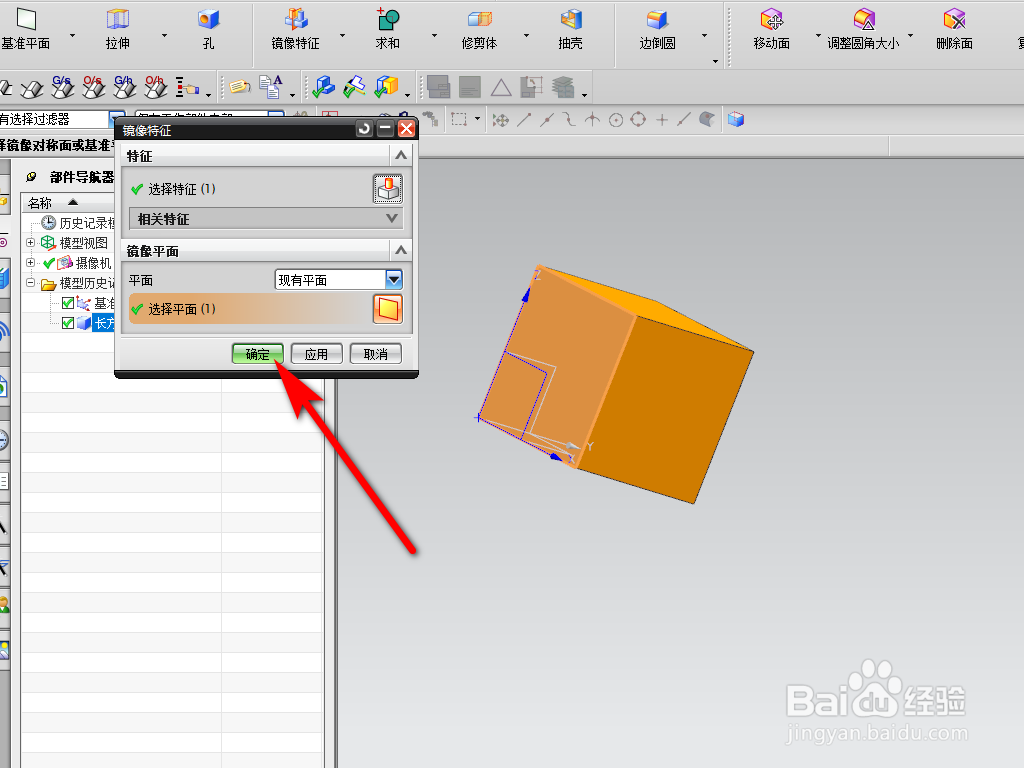This screenshot has width=1024, height=768.
Task: Click the 部件导航器 panel title
Action: [82, 177]
